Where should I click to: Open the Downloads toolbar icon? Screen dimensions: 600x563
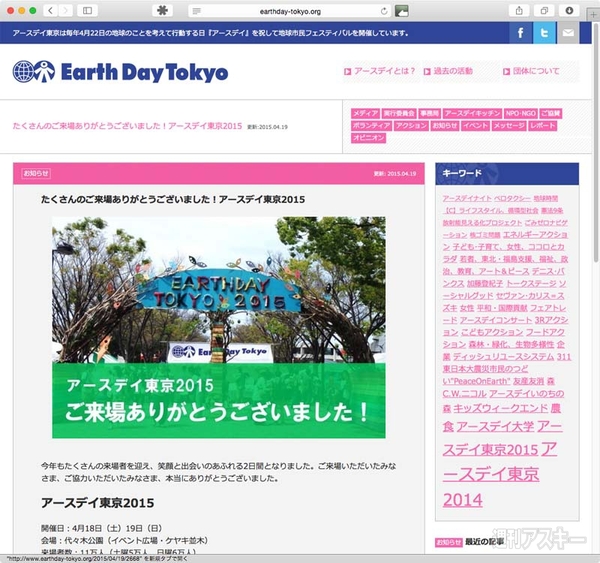tap(569, 11)
